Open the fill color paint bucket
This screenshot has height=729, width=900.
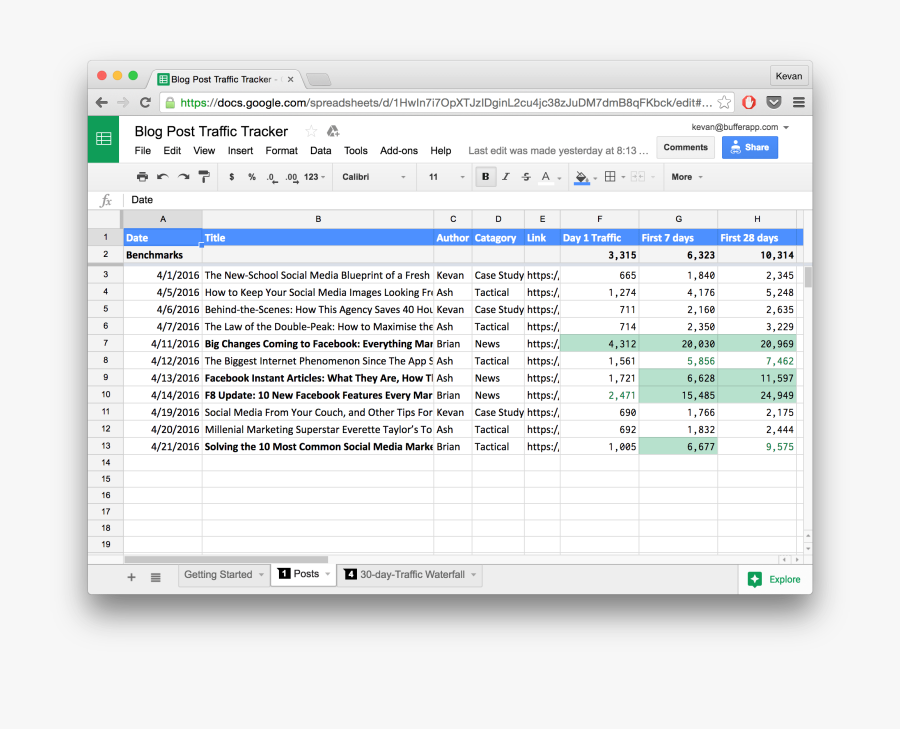[x=582, y=177]
